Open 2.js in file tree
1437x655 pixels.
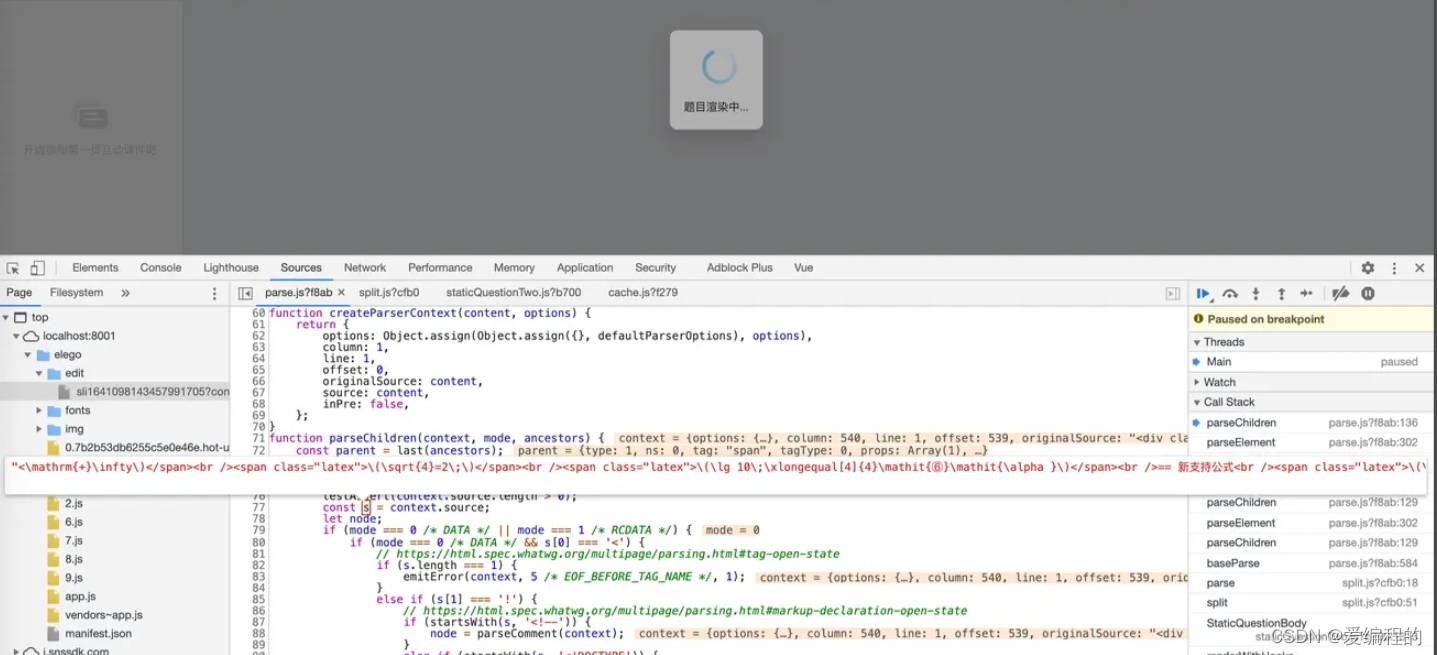74,503
